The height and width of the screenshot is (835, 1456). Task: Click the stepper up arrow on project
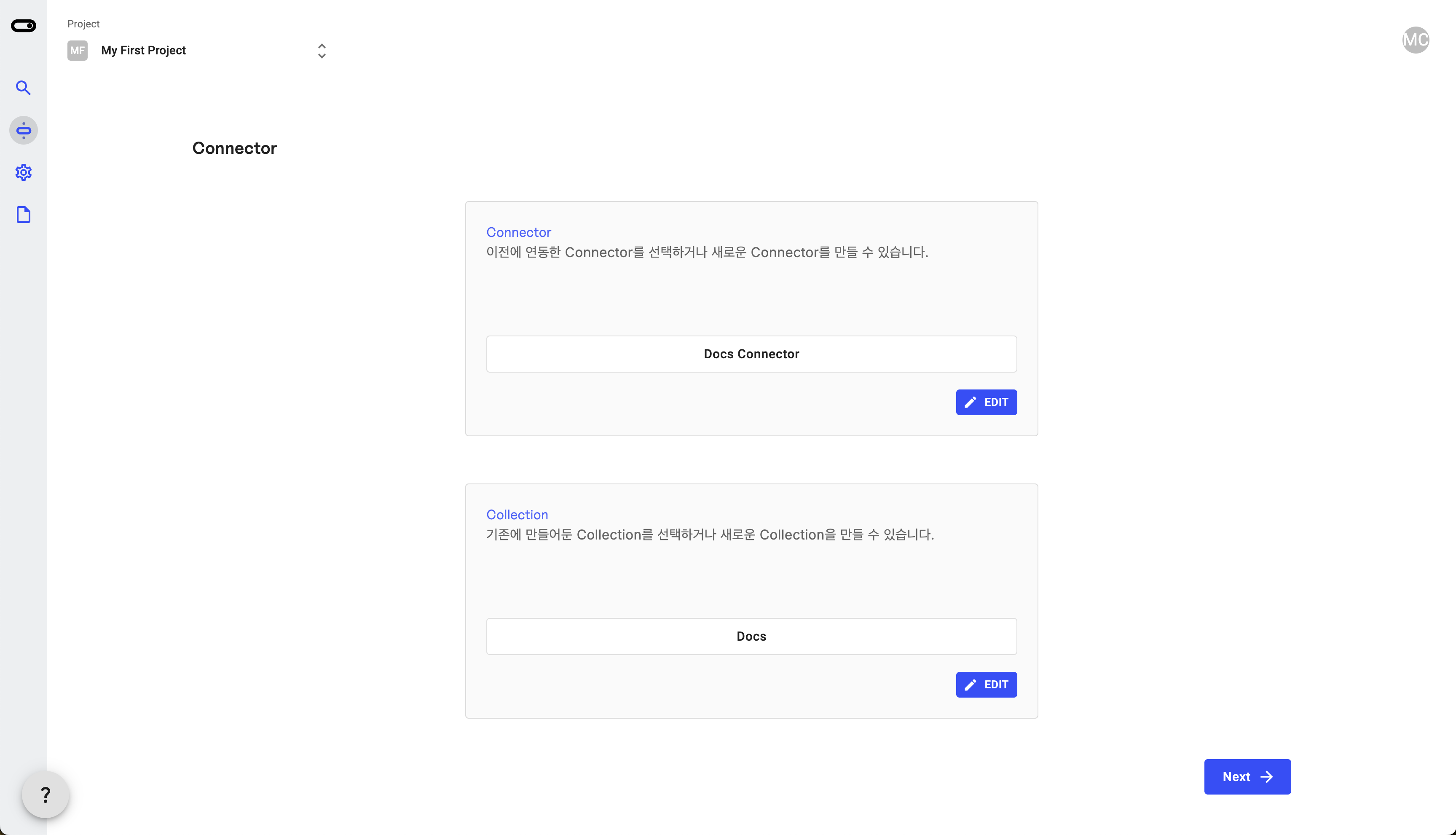pos(322,46)
